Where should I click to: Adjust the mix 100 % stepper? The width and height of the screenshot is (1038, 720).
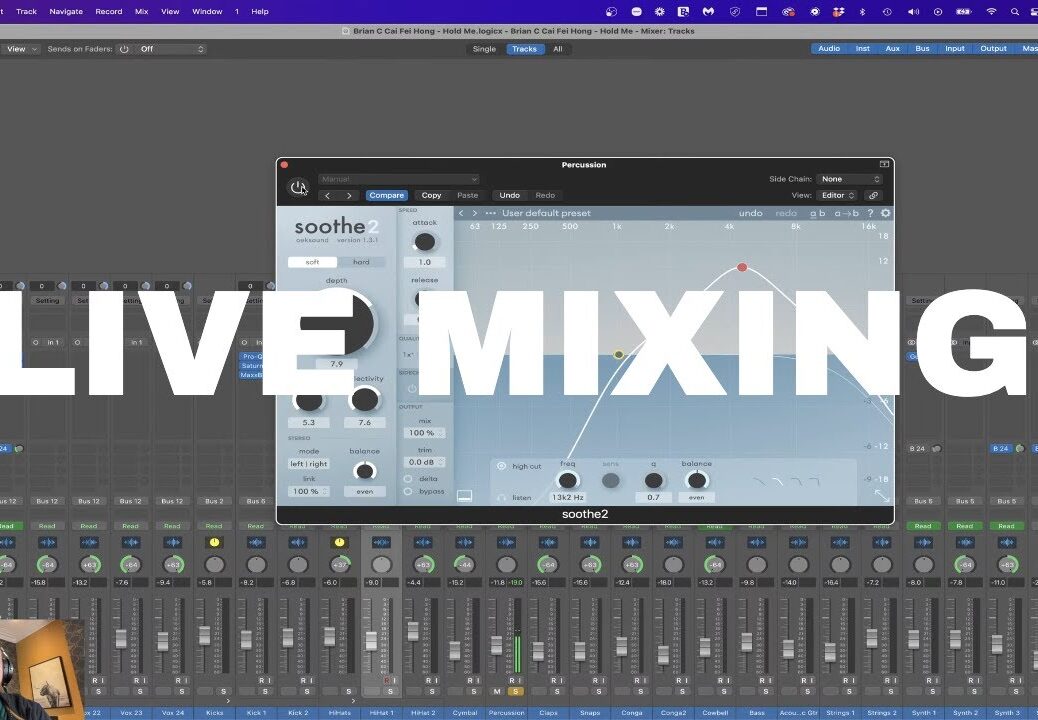424,433
